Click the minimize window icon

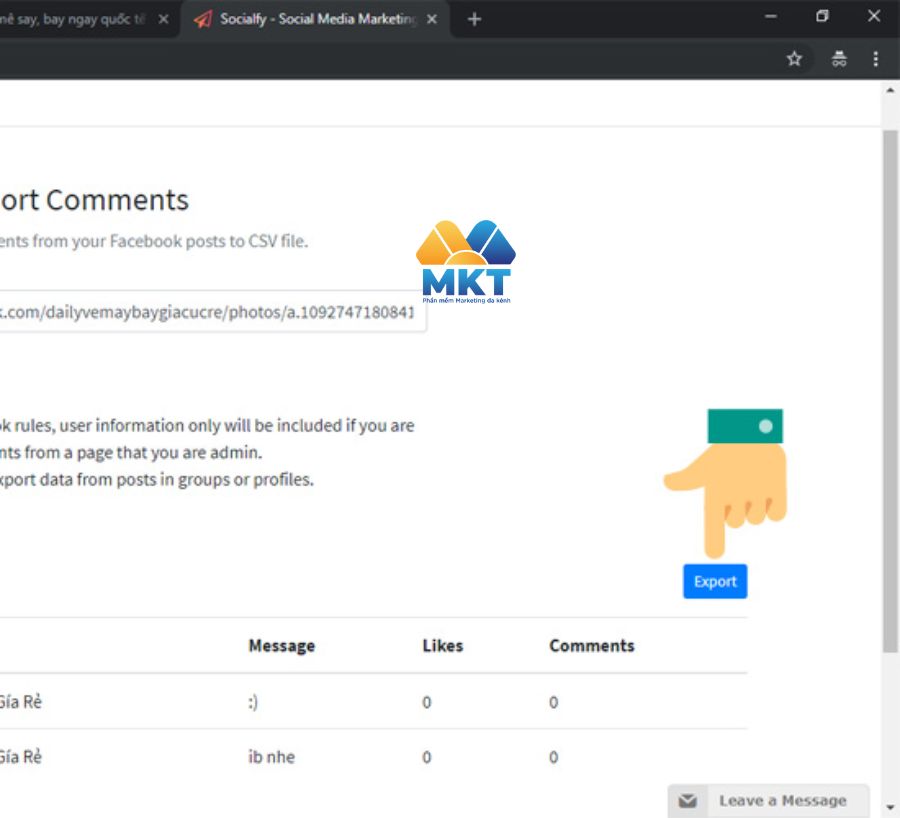pyautogui.click(x=769, y=17)
